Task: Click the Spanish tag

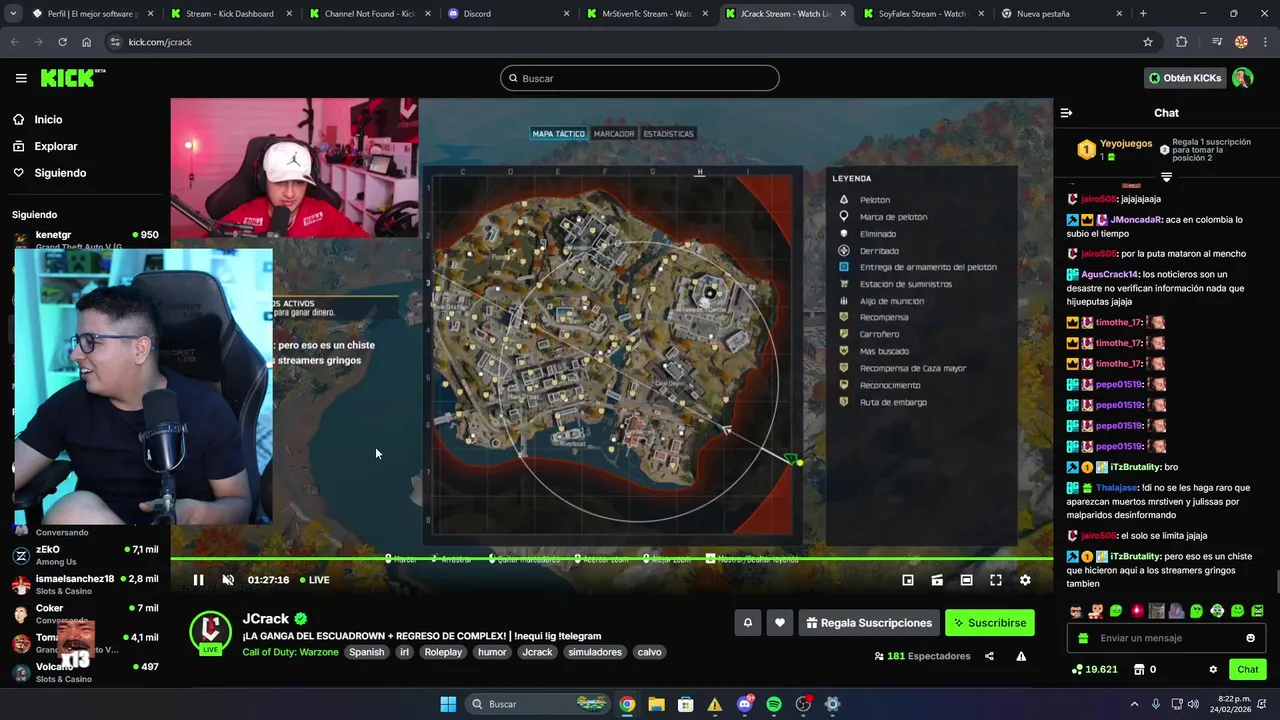Action: point(366,652)
